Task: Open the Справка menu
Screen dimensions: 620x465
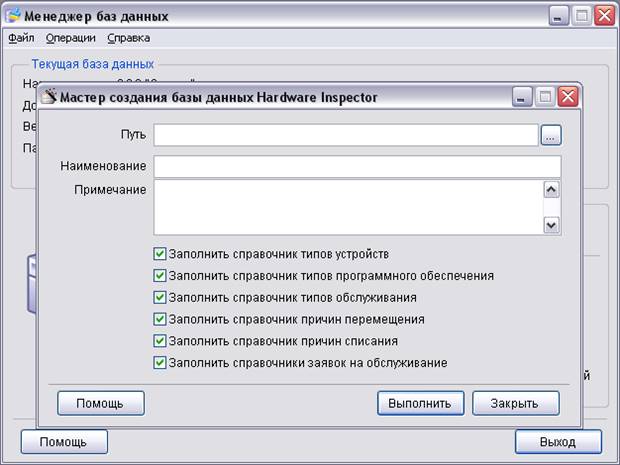Action: click(128, 38)
